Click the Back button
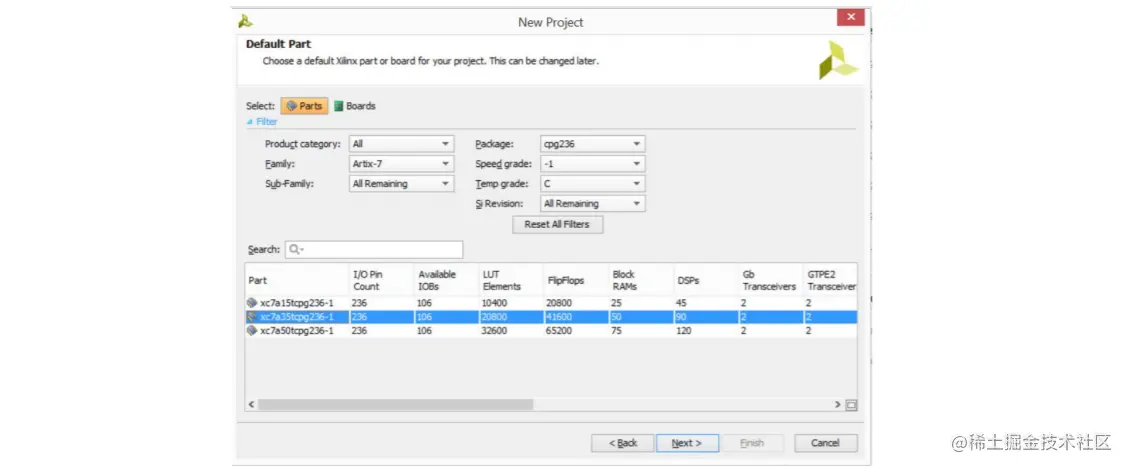Image resolution: width=1127 pixels, height=468 pixels. coord(622,443)
